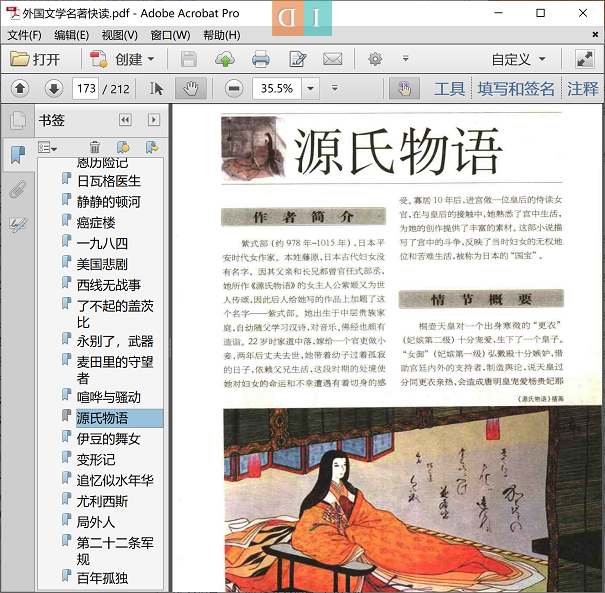The image size is (605, 593).
Task: Open bookmark 第二十二条军规
Action: coord(115,551)
